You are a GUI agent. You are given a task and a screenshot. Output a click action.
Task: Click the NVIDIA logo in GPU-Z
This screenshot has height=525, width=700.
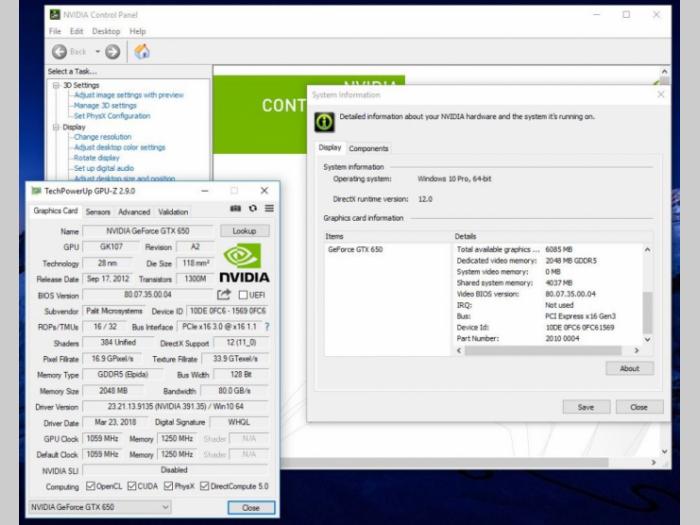(x=244, y=263)
